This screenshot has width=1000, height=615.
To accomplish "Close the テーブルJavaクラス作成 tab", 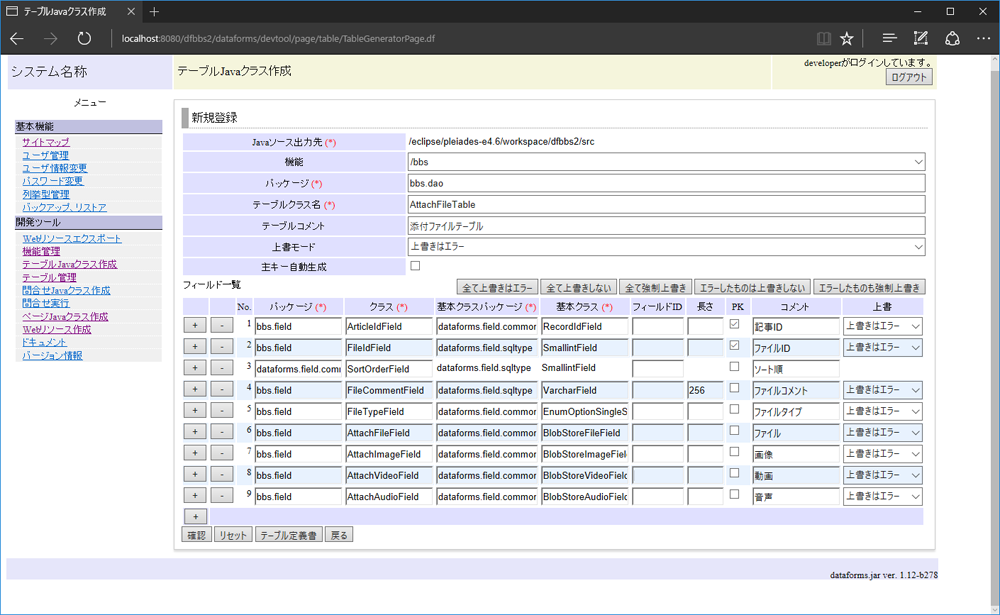I will click(131, 11).
